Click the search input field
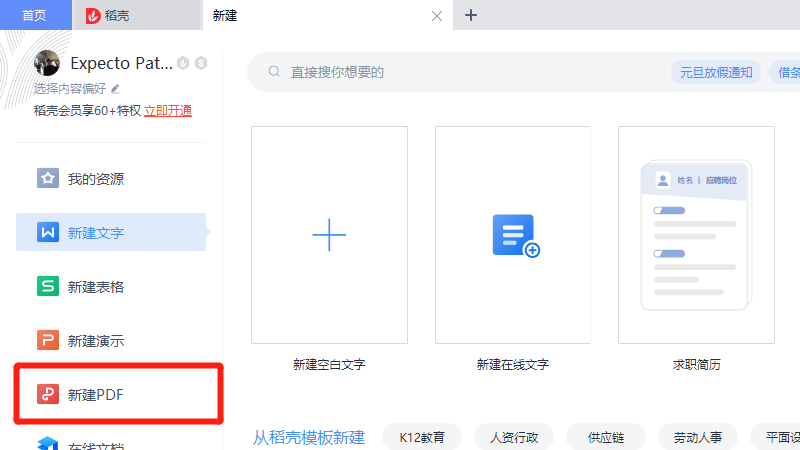Screen dimensions: 800x450 [x=470, y=72]
